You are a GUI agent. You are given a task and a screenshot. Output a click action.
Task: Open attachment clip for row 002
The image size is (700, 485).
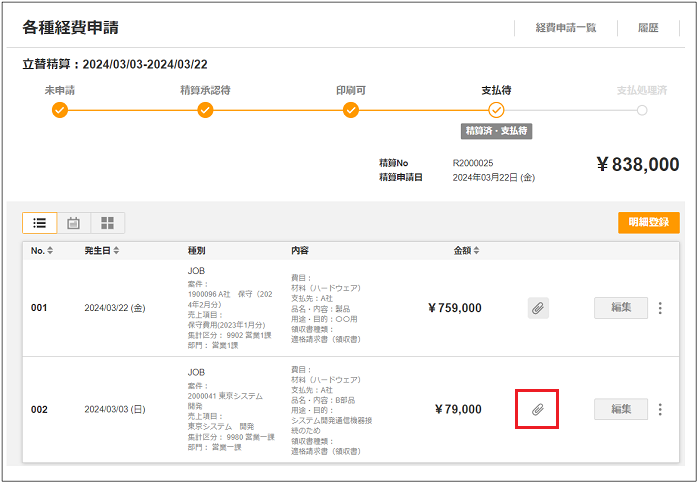click(537, 409)
